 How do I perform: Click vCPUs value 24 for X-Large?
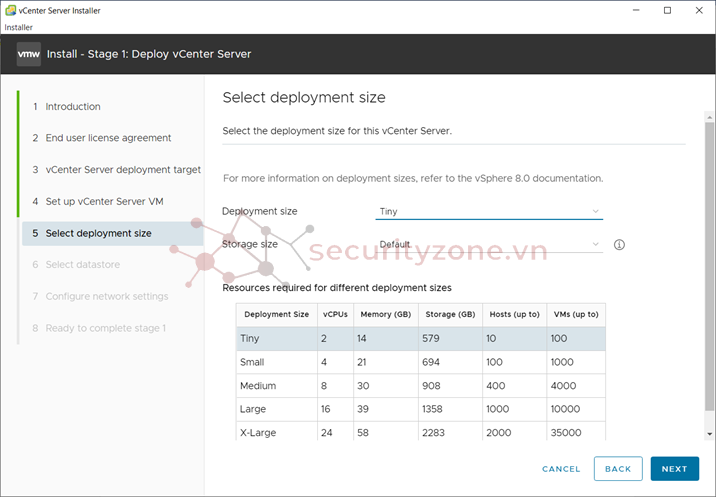click(x=326, y=433)
